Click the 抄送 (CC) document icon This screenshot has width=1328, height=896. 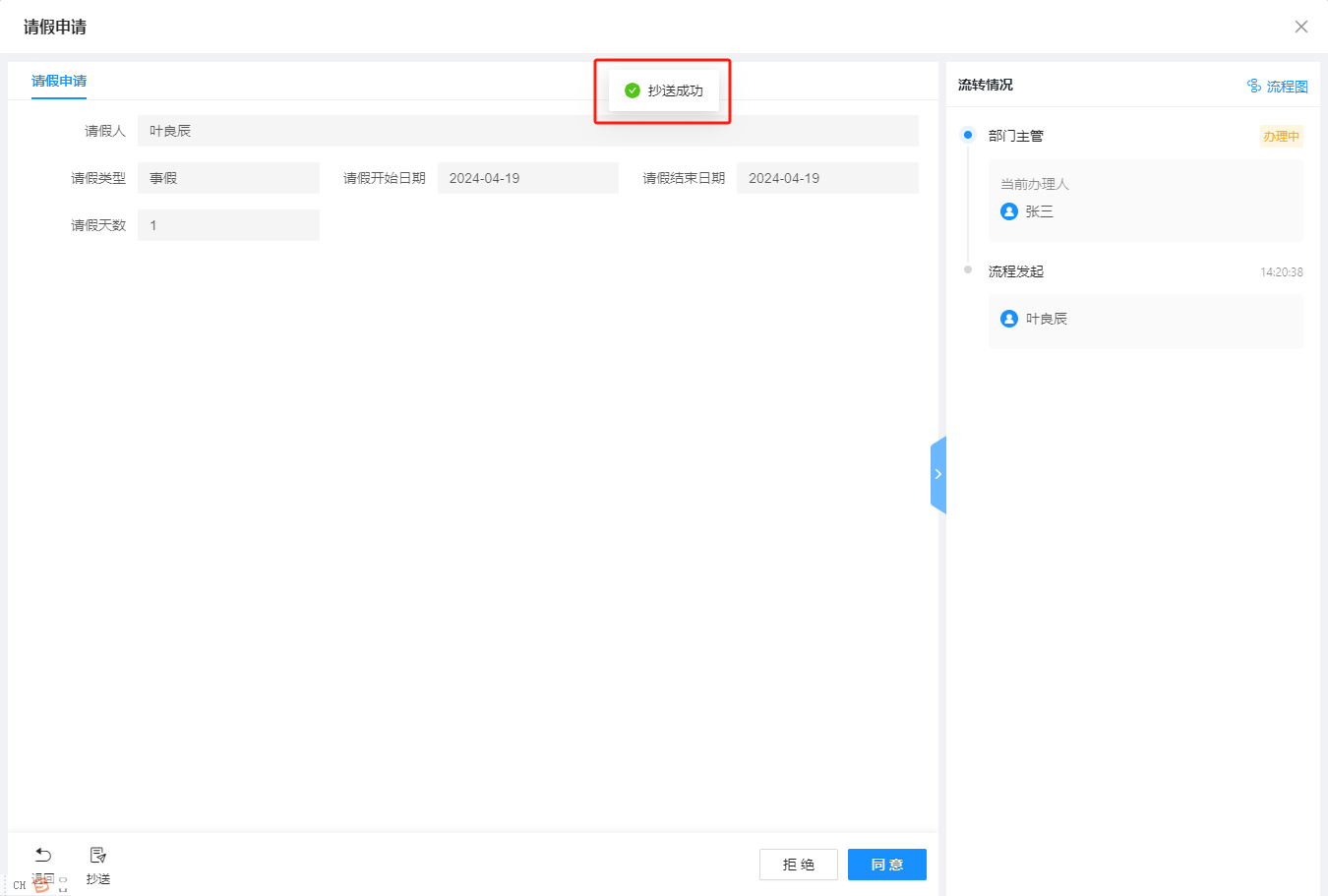point(97,855)
